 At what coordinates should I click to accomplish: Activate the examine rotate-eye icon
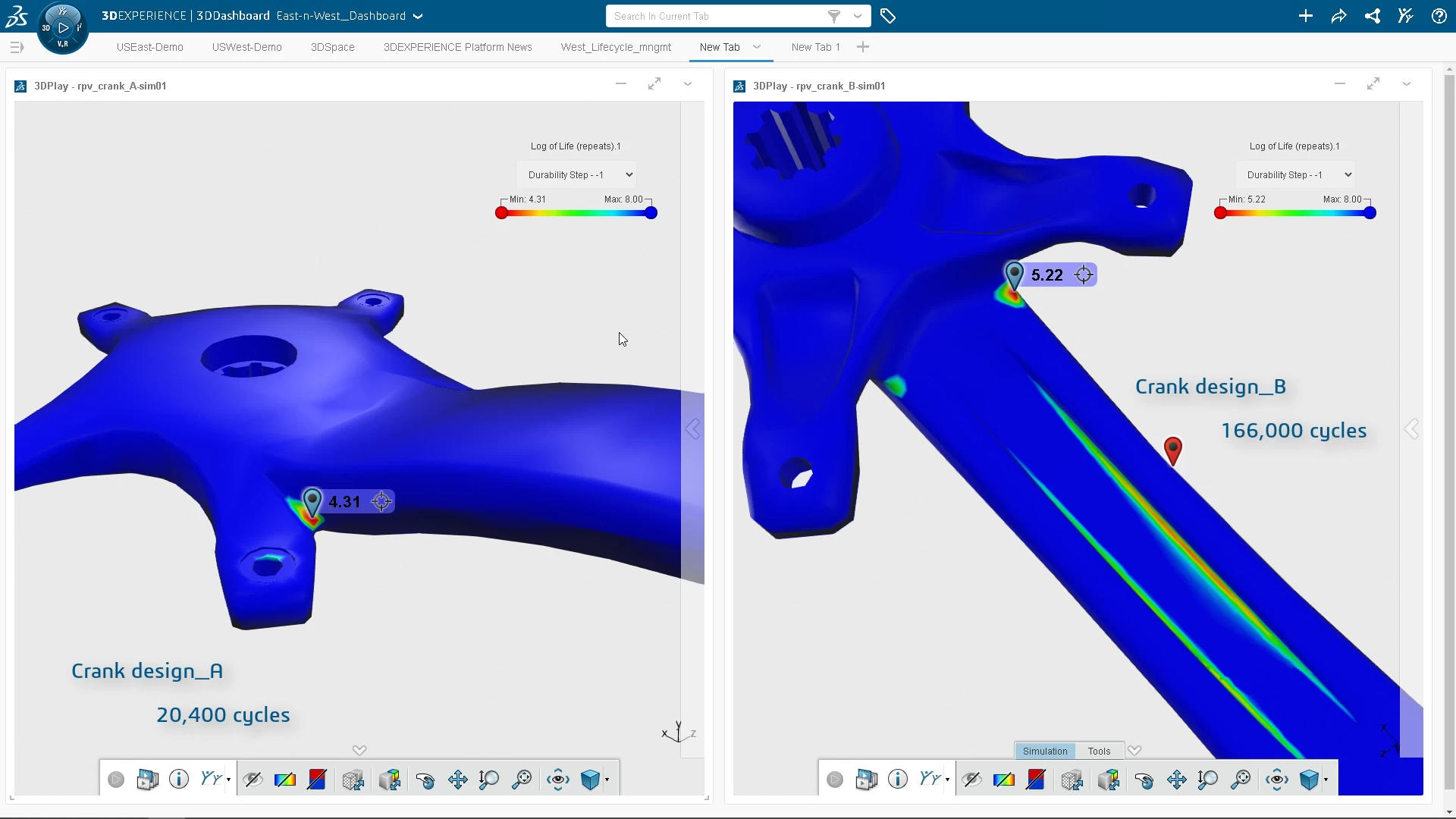point(558,779)
